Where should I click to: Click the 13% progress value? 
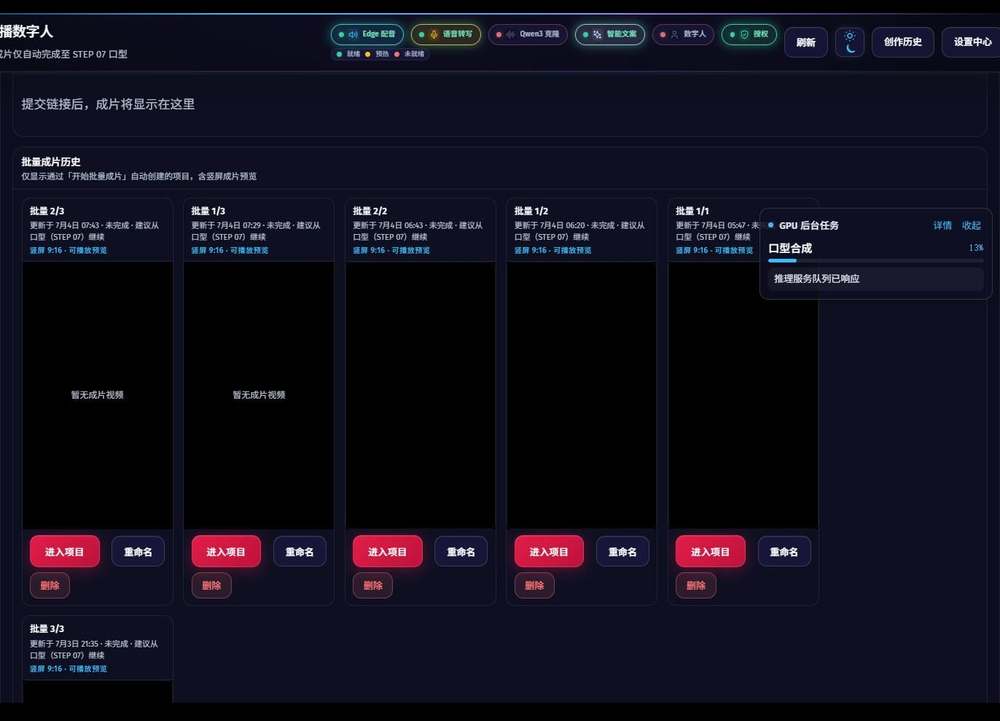(x=976, y=247)
